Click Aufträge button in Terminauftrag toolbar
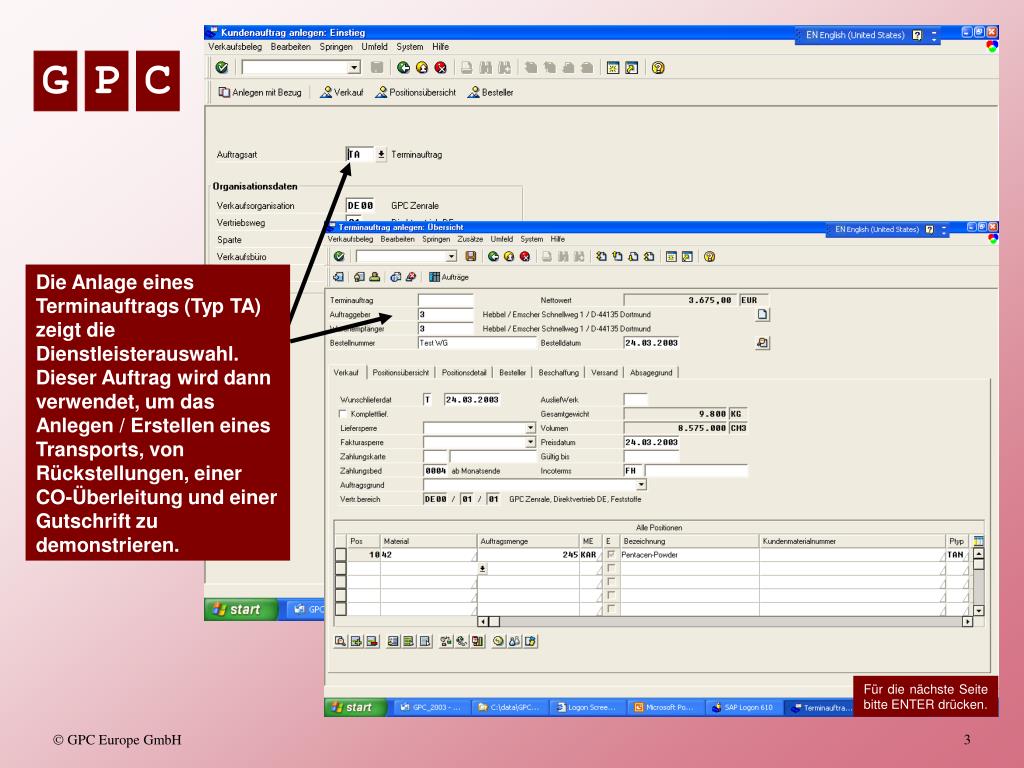 (x=449, y=277)
